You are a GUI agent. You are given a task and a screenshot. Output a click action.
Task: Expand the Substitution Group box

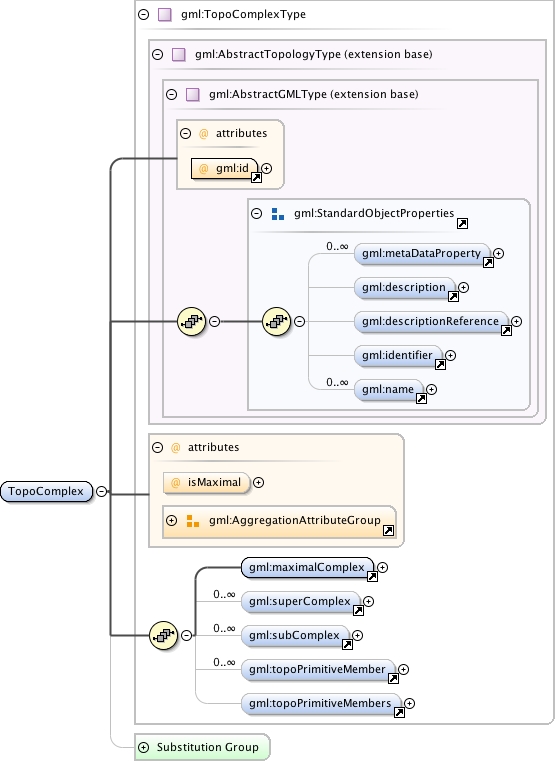click(143, 747)
